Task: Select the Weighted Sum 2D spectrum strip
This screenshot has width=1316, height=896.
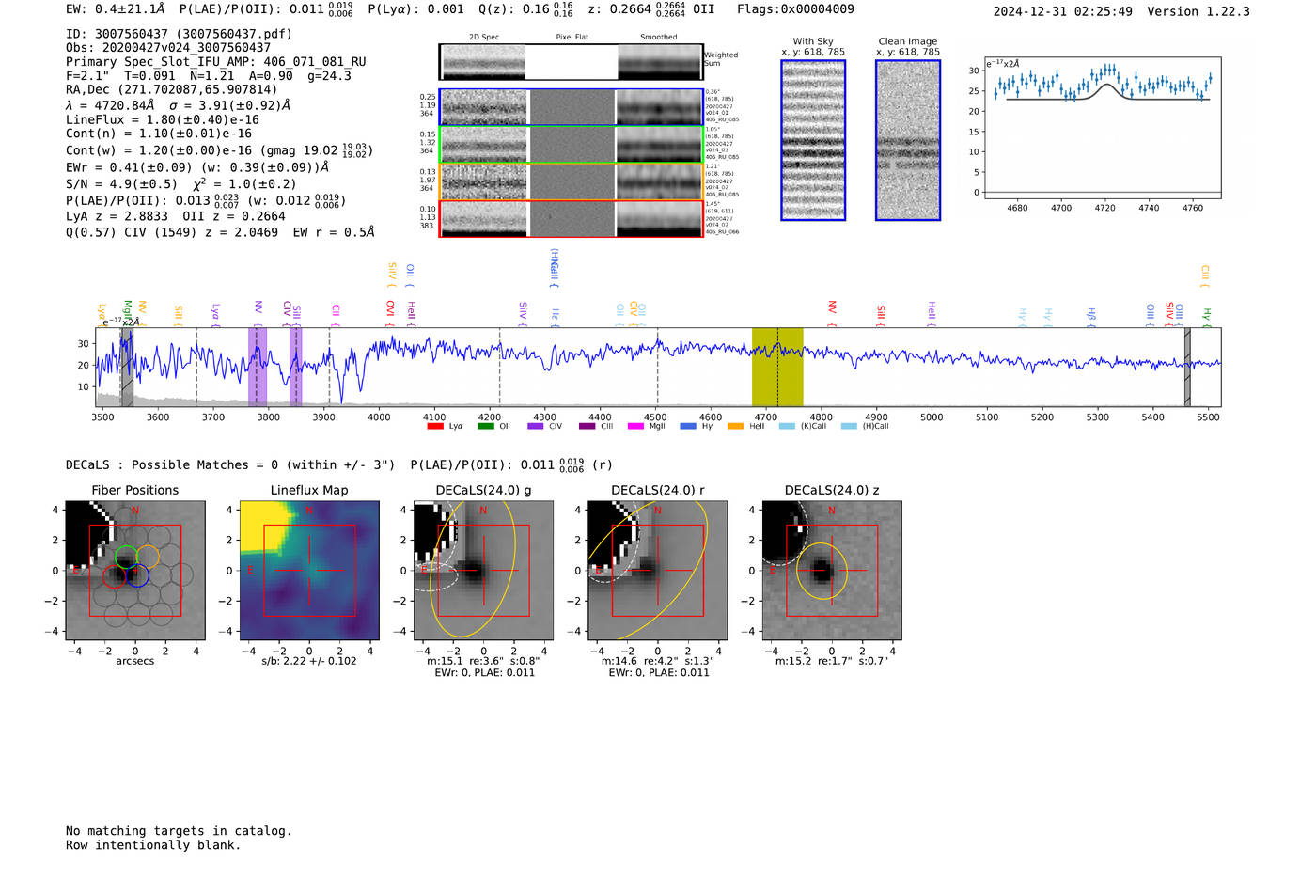Action: [571, 62]
